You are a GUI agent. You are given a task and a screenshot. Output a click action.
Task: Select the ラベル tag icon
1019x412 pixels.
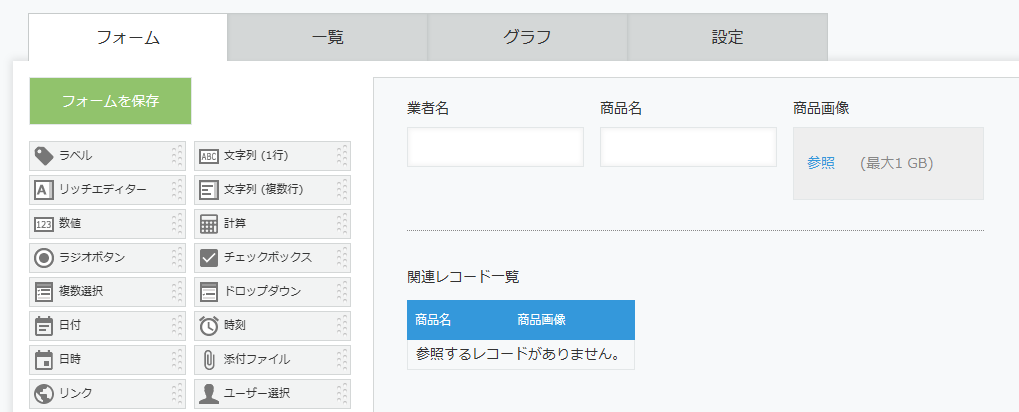click(x=44, y=156)
